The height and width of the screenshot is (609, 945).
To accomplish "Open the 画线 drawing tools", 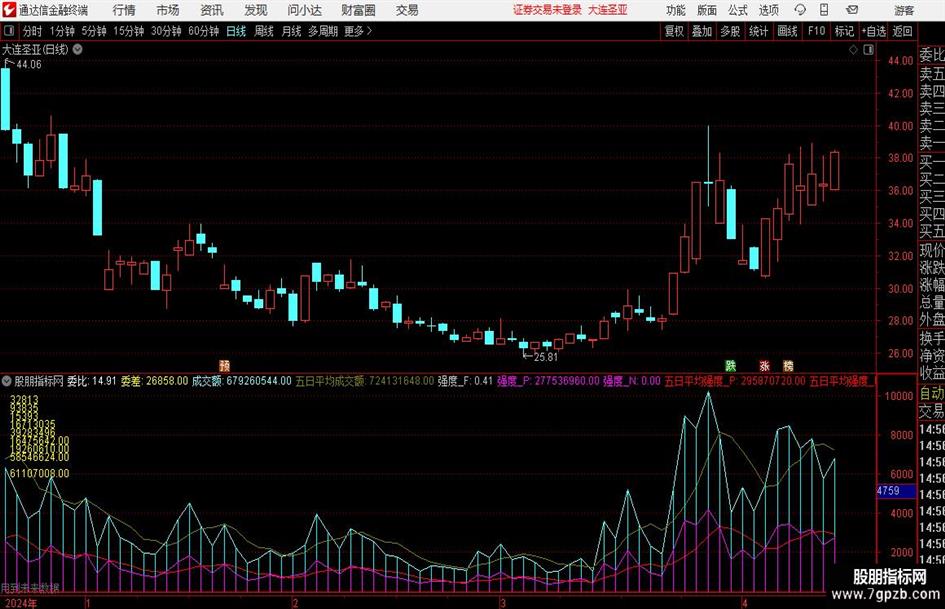I will point(787,31).
